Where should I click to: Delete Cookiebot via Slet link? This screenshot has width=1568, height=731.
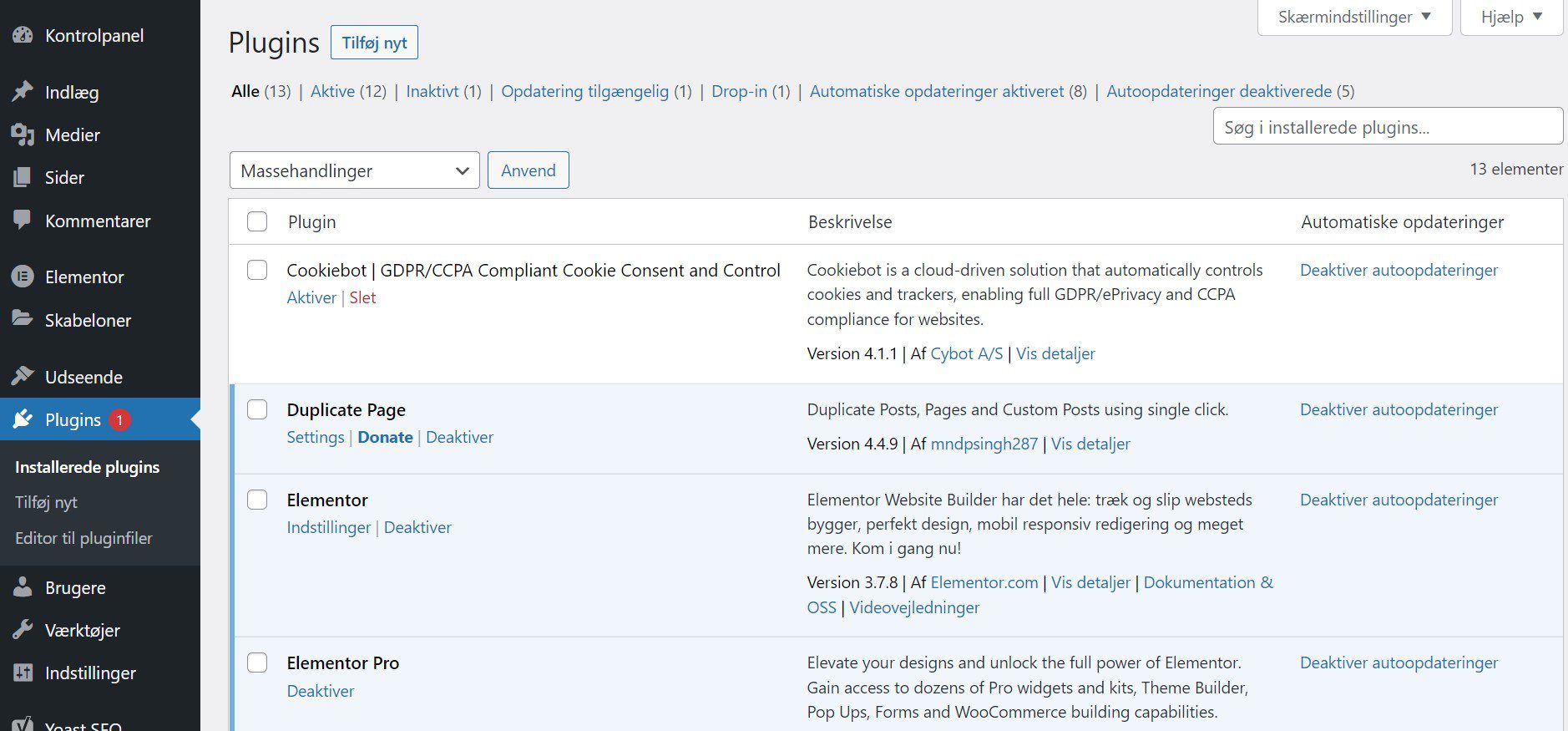point(362,297)
